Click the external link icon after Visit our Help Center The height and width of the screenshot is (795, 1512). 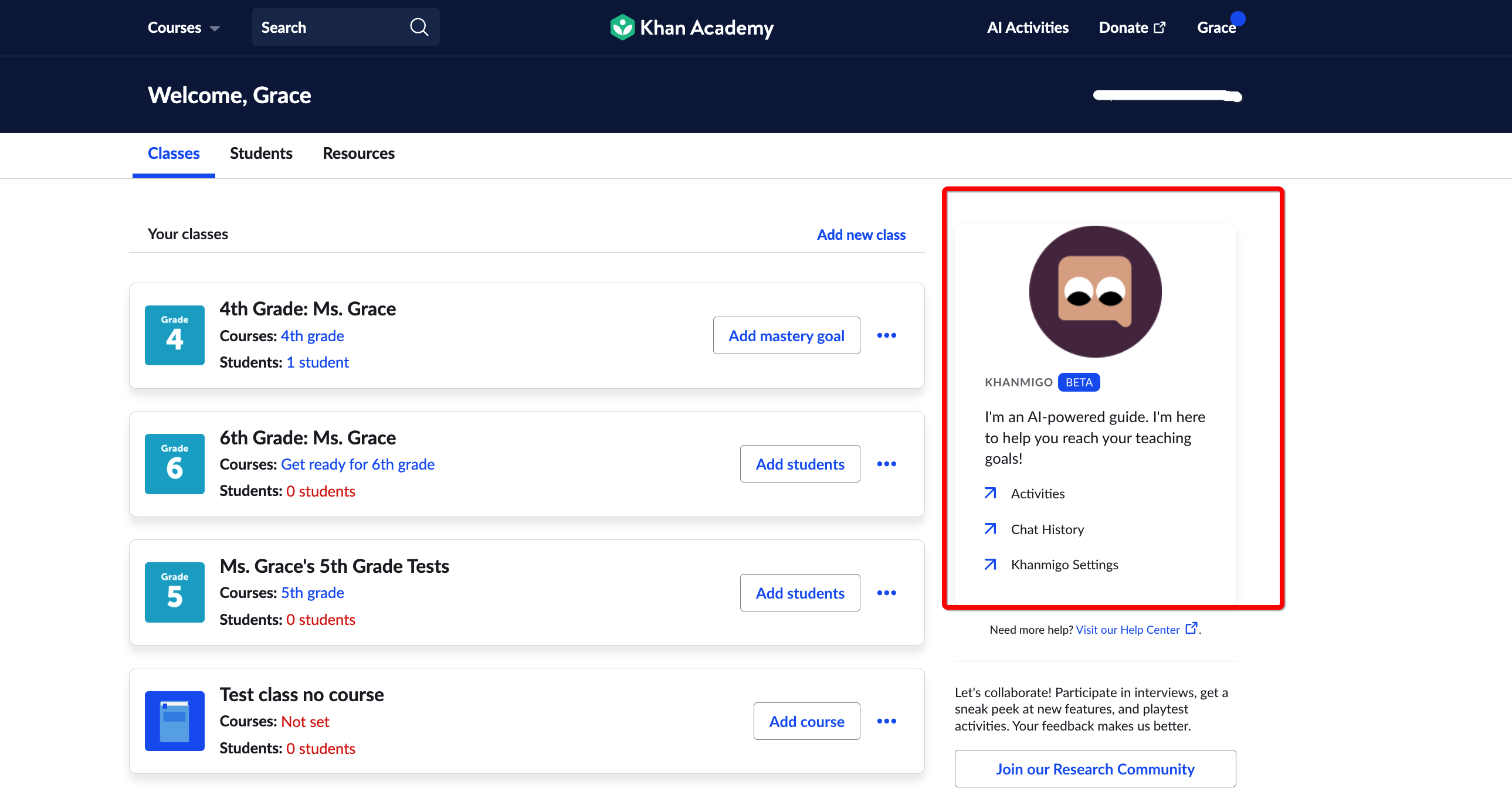click(1192, 628)
